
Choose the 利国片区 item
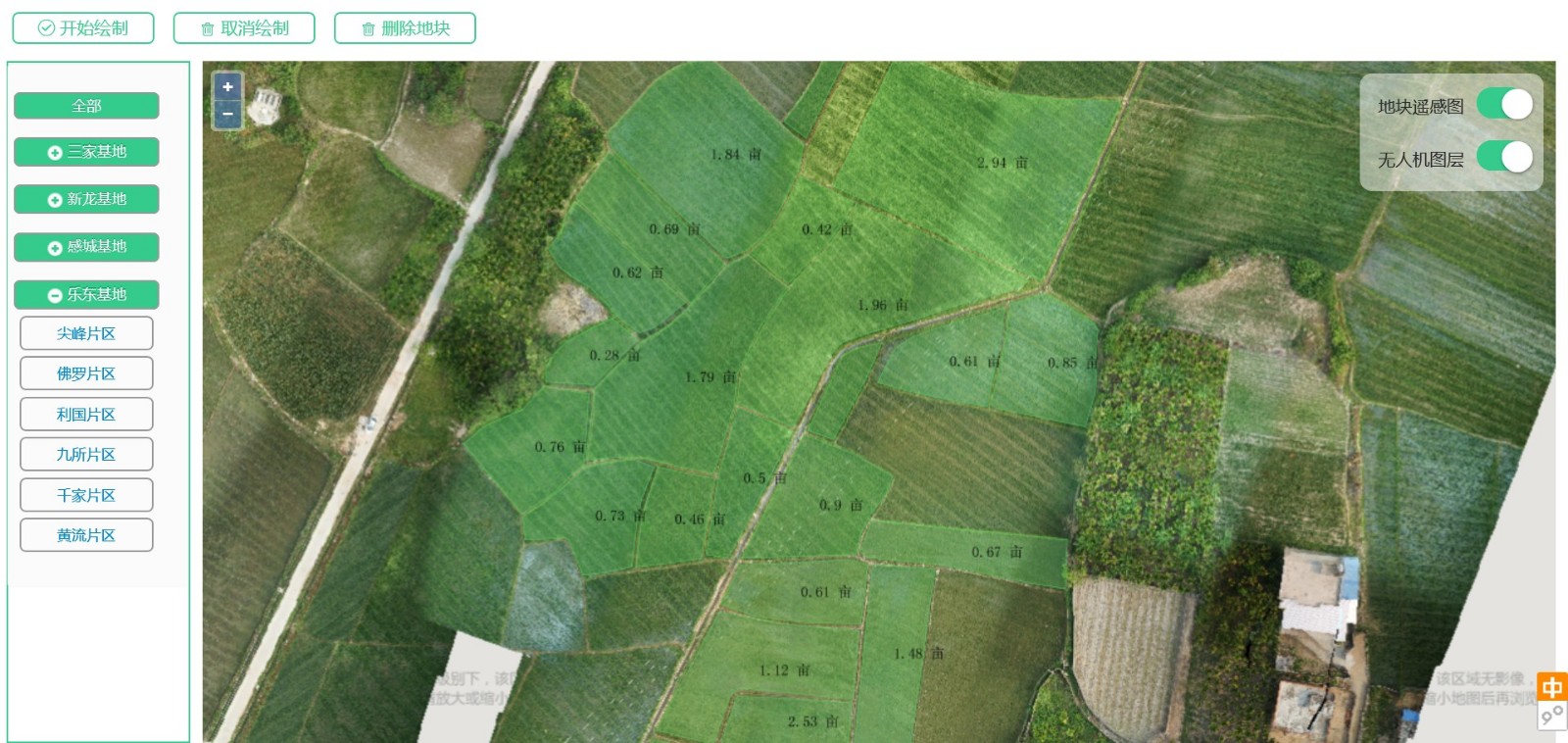tap(86, 415)
